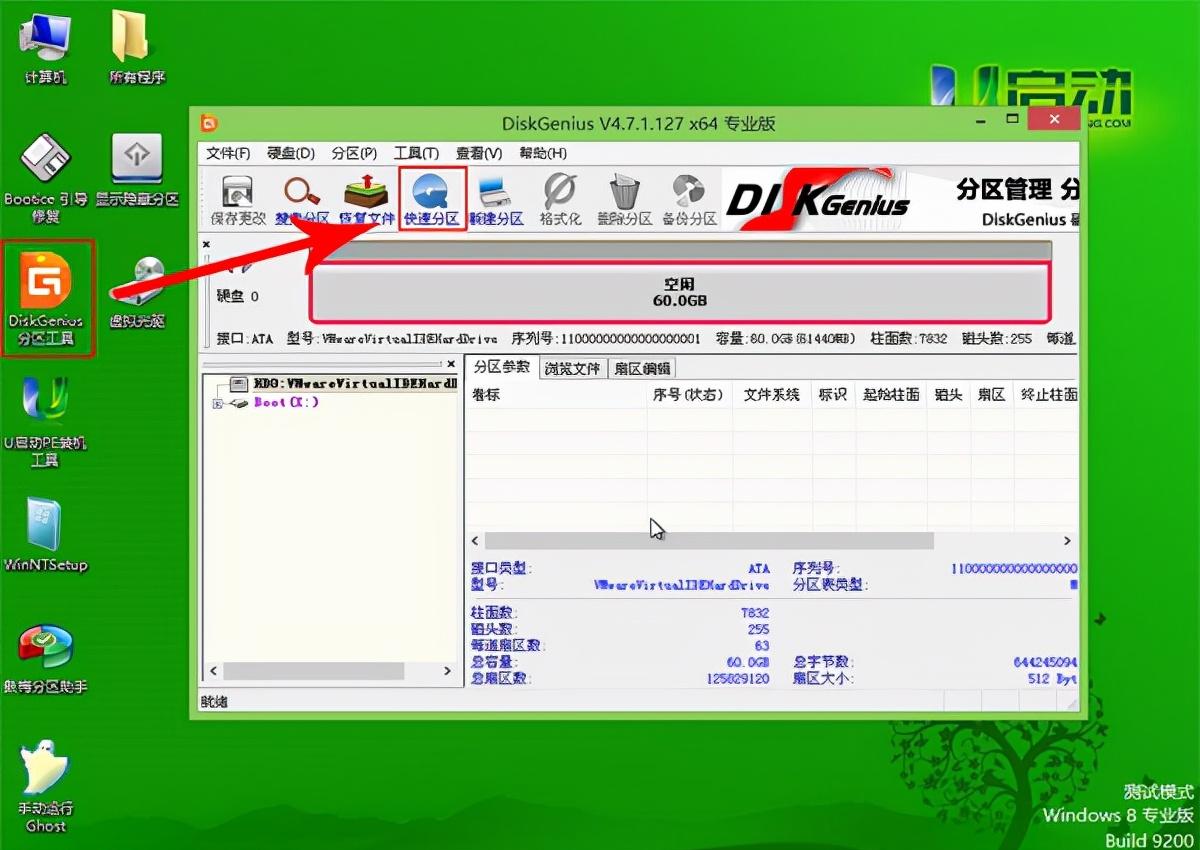This screenshot has height=850, width=1200.
Task: Close the disk map panel with the x
Action: (207, 243)
